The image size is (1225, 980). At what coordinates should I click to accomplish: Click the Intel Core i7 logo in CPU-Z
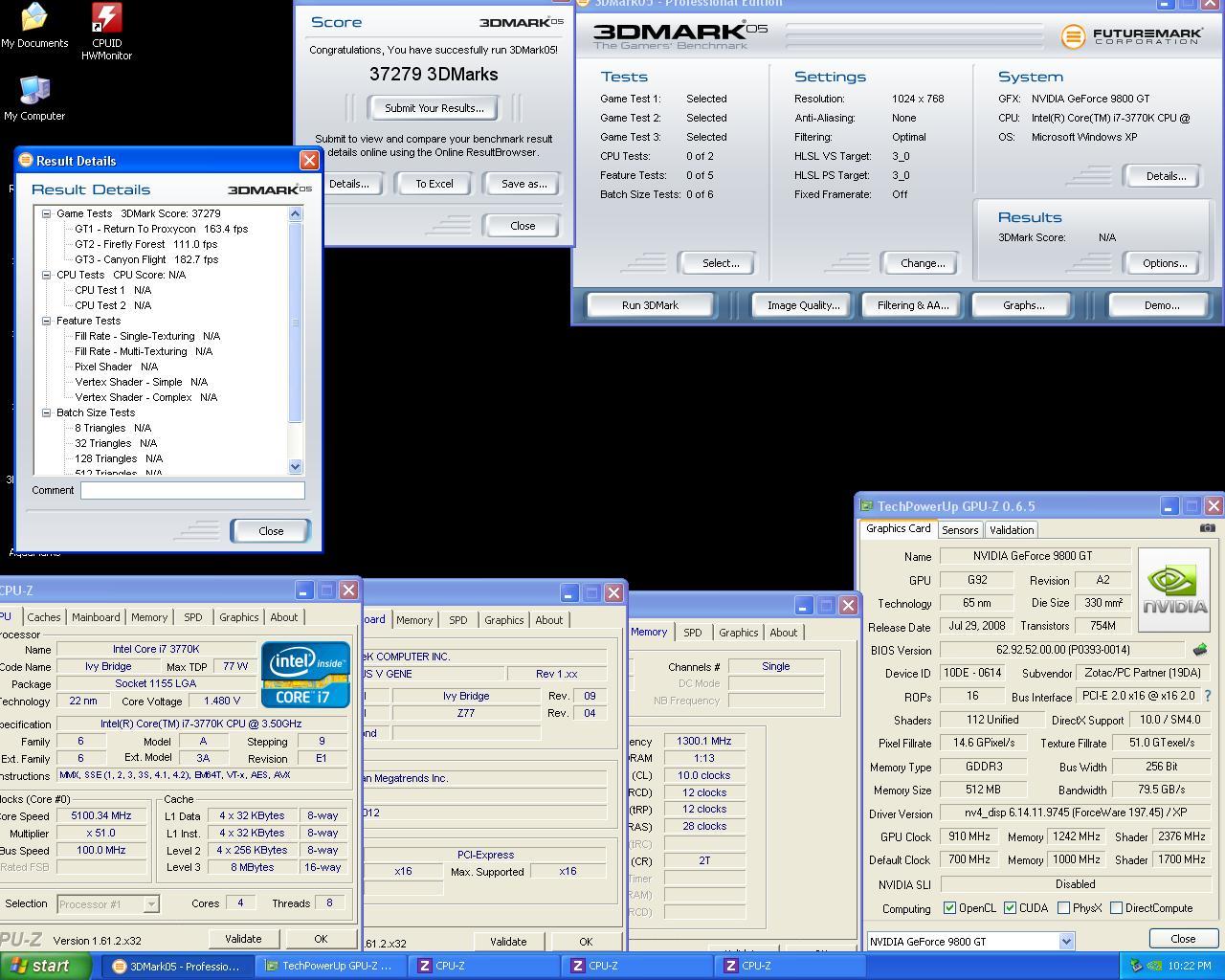coord(306,674)
